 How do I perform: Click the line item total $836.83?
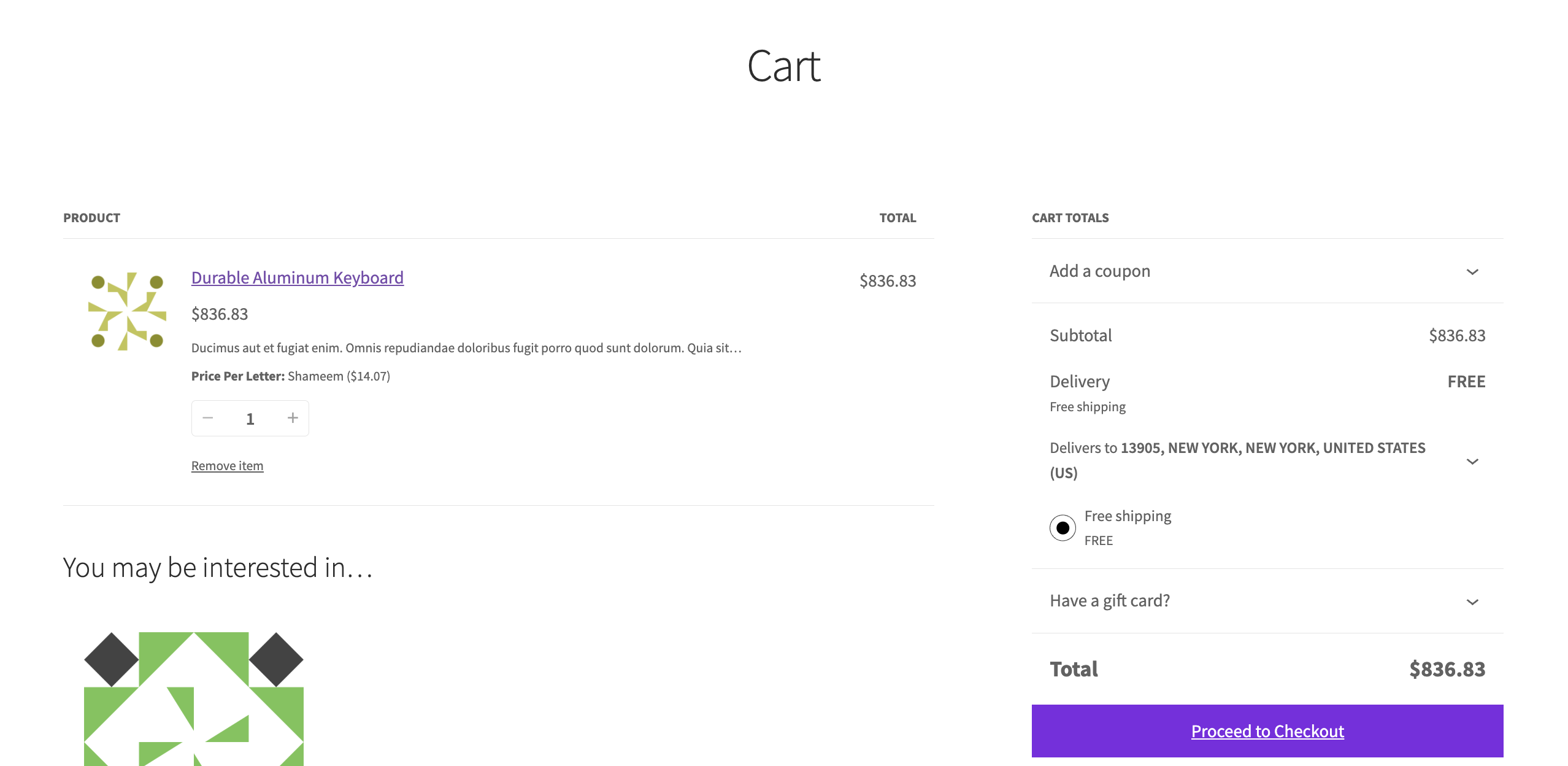(888, 281)
